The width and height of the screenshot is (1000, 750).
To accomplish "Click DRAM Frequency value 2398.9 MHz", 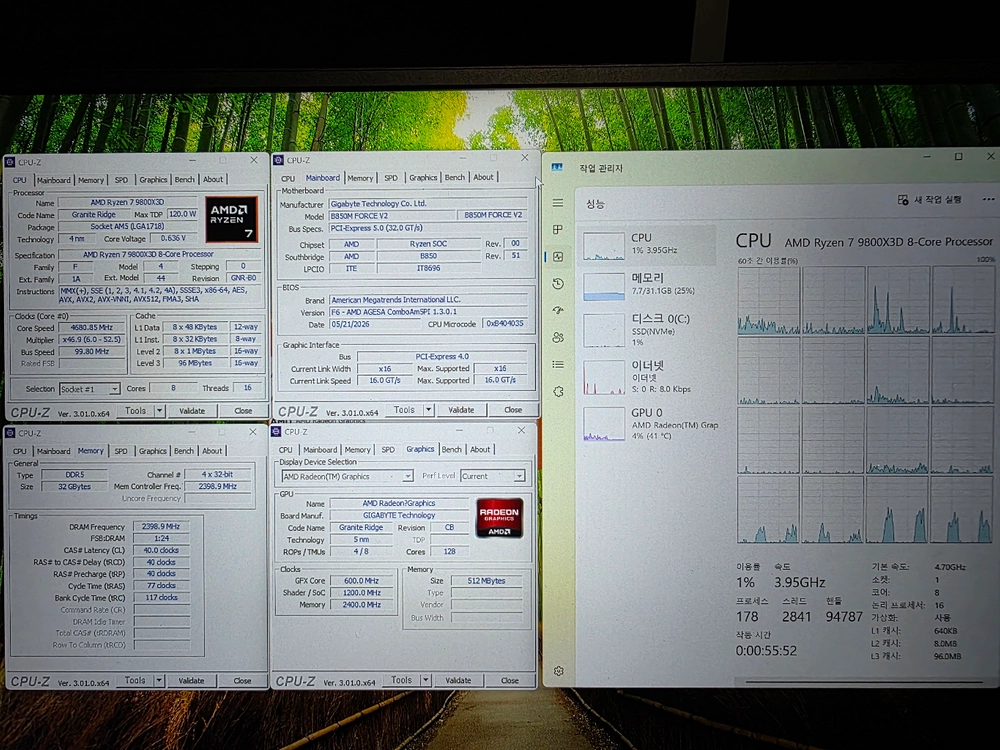I will pyautogui.click(x=161, y=527).
